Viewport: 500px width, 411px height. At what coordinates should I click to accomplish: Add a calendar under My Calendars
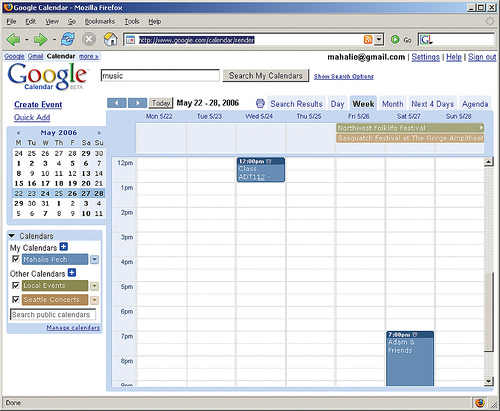coord(63,247)
